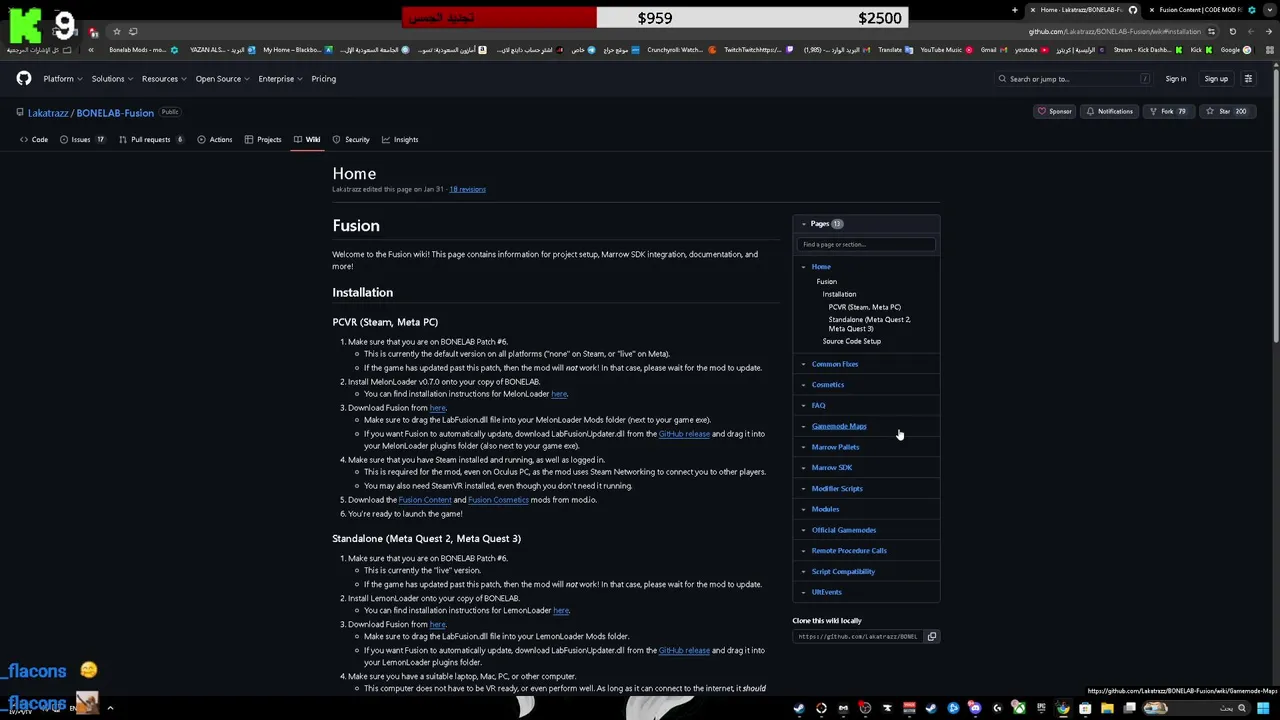
Task: Open the Notifications bell button
Action: pos(1110,111)
